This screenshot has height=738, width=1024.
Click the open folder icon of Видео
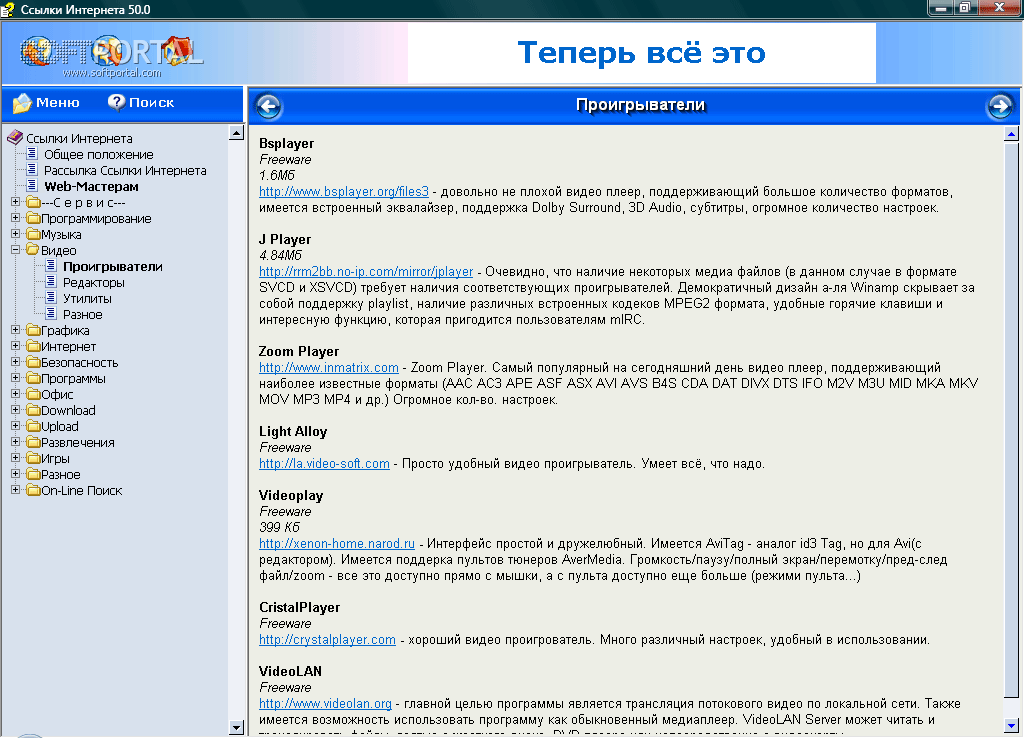point(33,250)
